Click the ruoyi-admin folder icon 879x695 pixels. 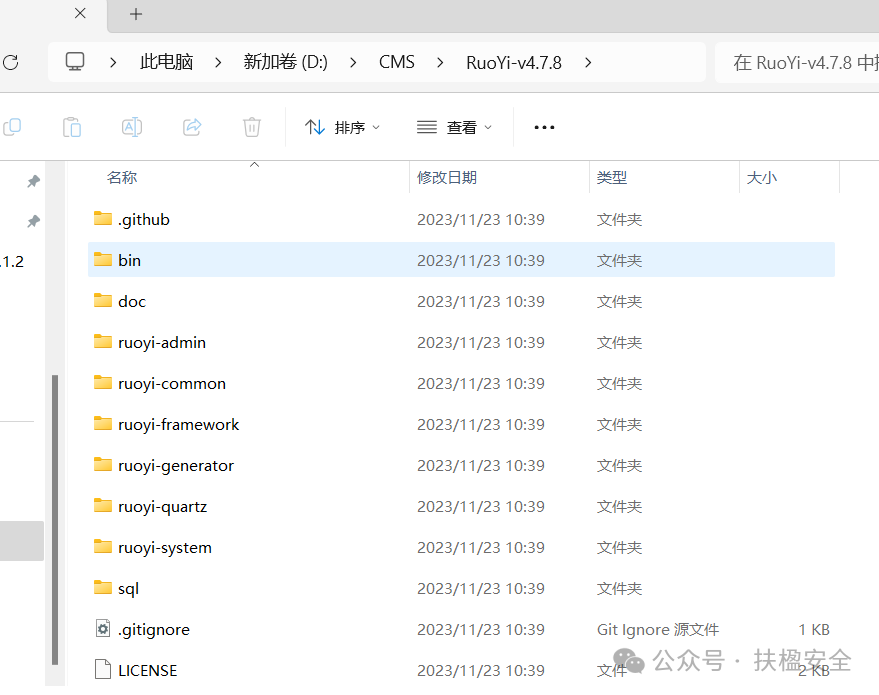[103, 341]
